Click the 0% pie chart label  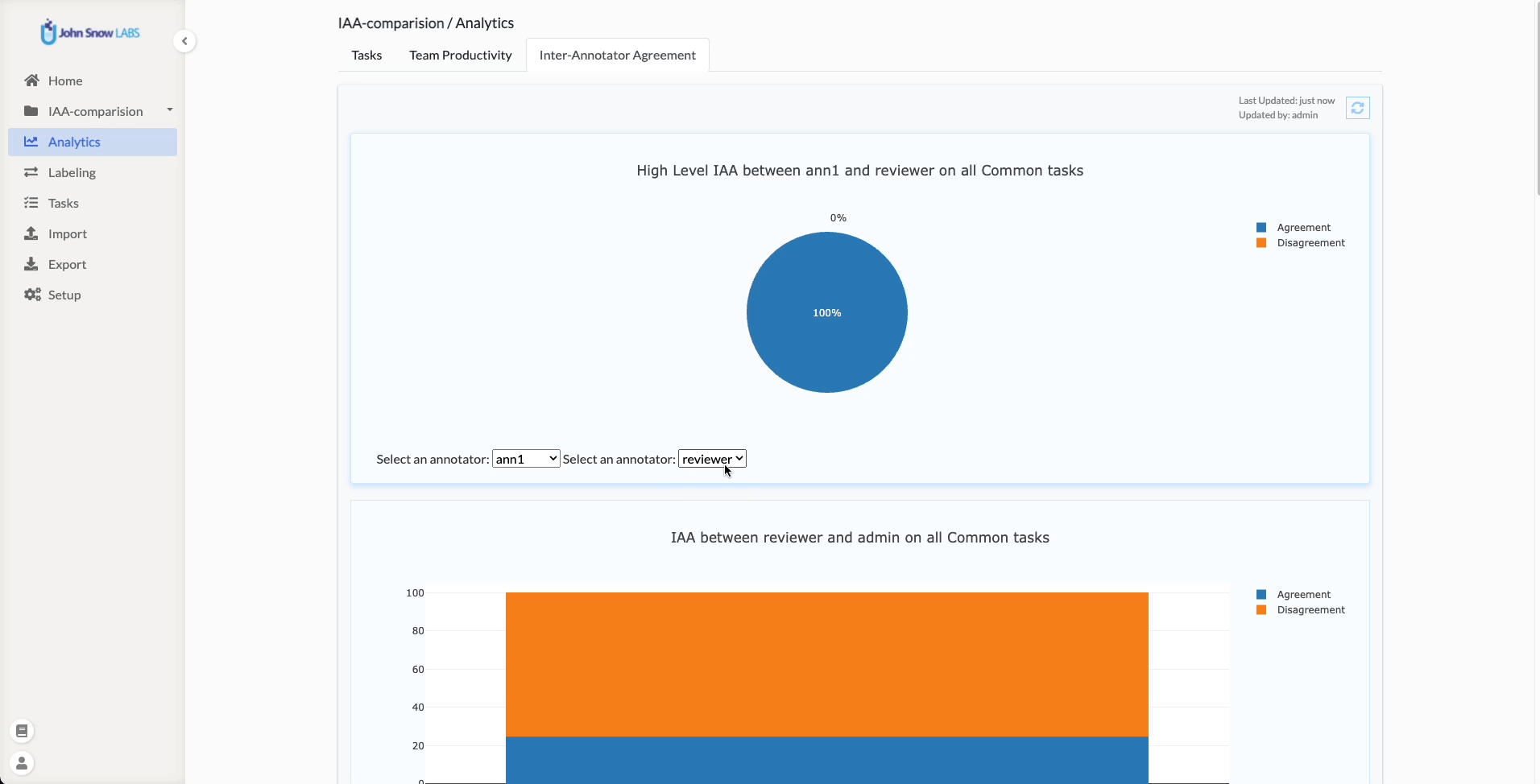pos(838,218)
